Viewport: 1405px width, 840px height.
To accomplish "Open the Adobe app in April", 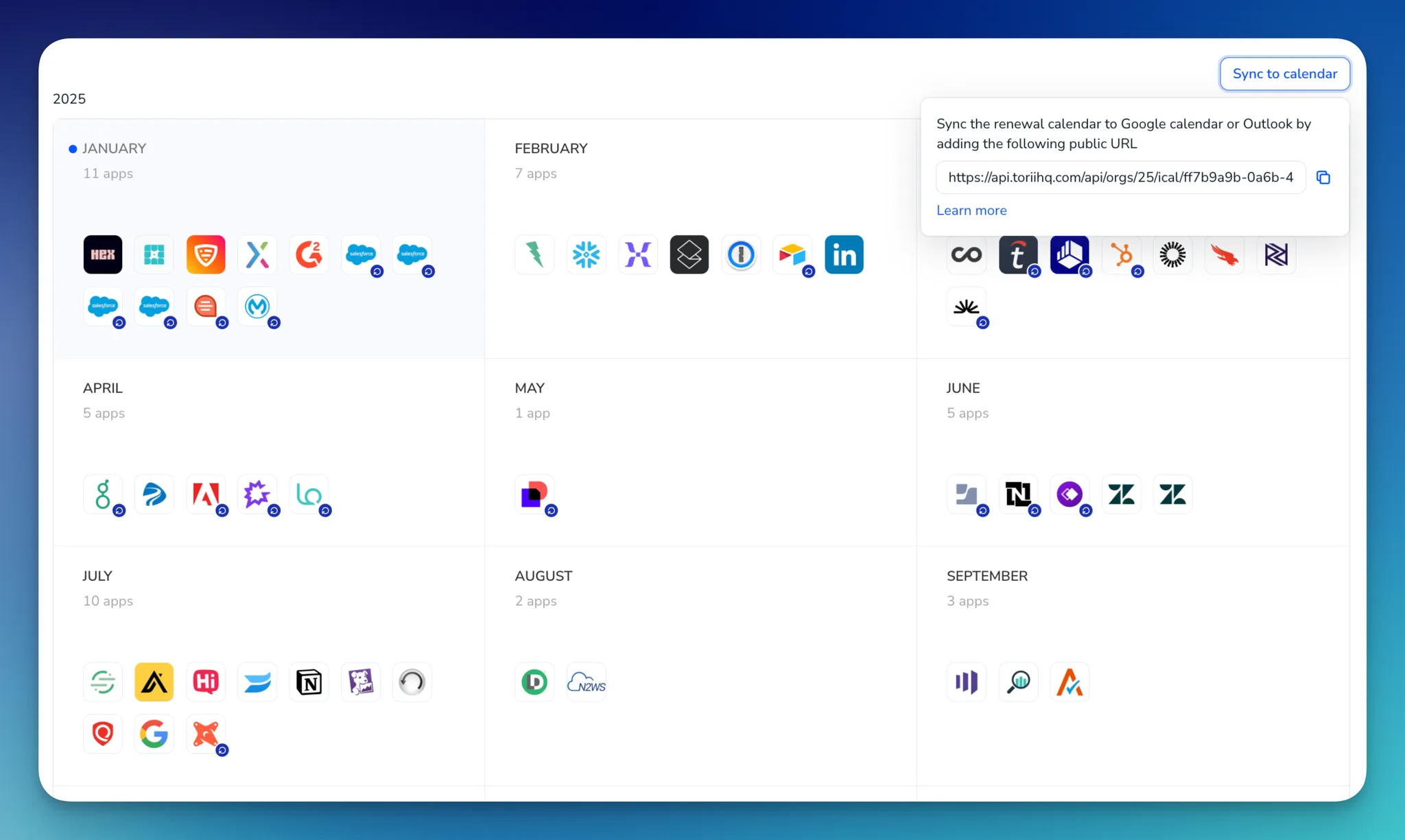I will 206,494.
